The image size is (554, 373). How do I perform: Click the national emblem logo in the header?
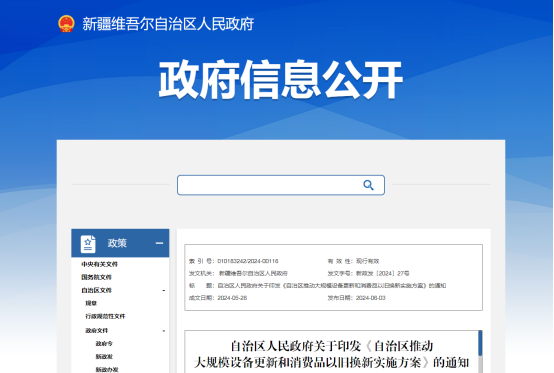coord(66,24)
